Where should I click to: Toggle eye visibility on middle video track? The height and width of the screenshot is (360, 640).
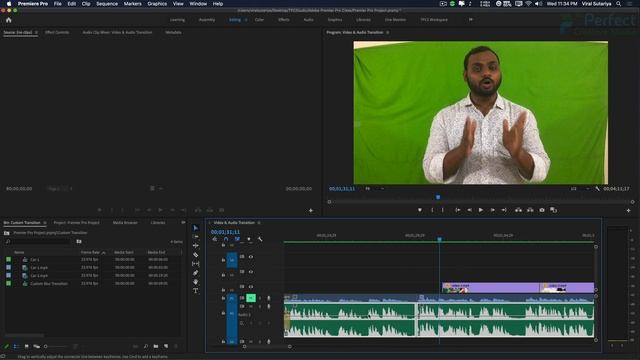coord(251,271)
